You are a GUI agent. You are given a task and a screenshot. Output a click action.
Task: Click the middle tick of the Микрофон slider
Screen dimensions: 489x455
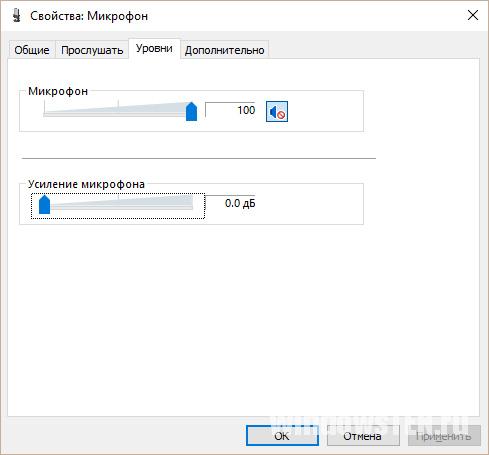tap(118, 103)
